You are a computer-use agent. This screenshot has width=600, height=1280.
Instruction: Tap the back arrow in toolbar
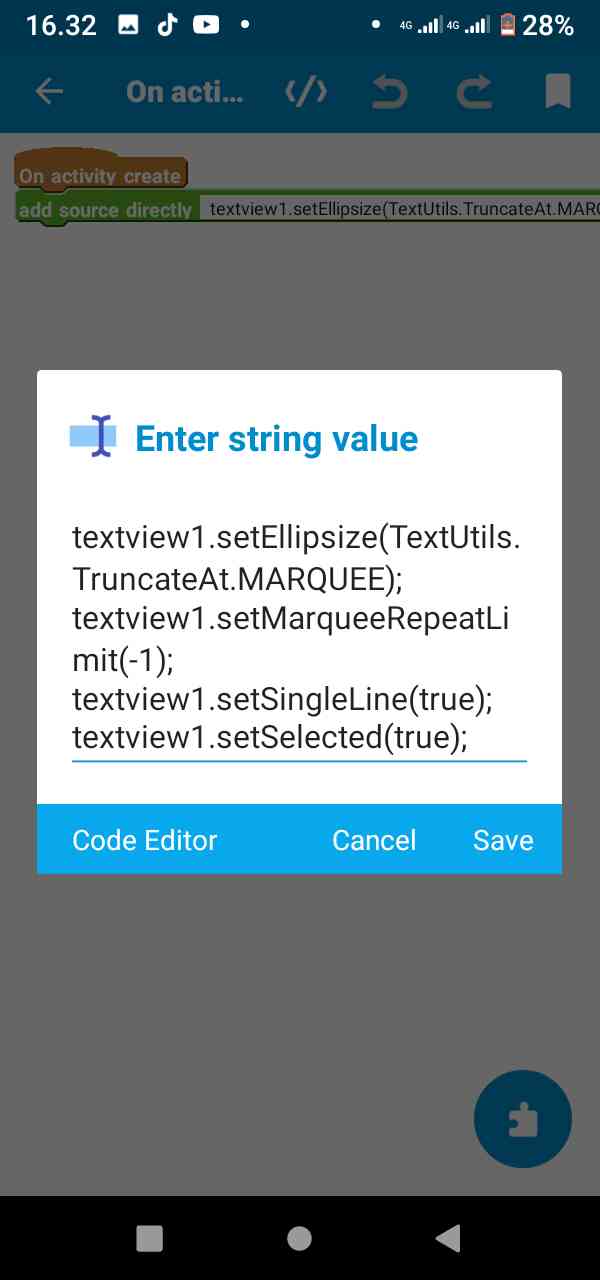(49, 92)
